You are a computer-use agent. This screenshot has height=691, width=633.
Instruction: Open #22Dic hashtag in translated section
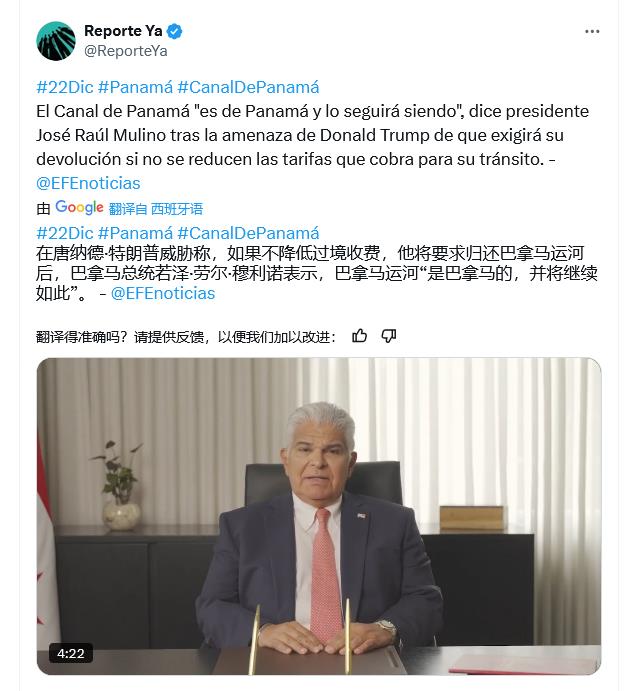click(x=65, y=233)
